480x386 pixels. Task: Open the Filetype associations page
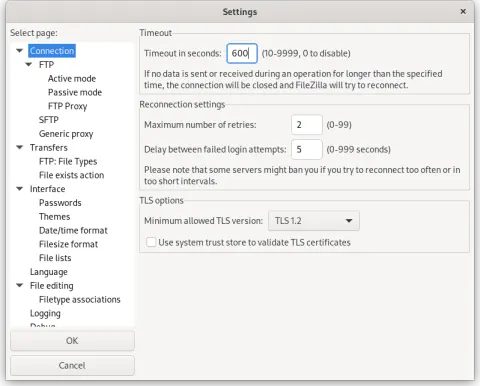[x=80, y=300]
